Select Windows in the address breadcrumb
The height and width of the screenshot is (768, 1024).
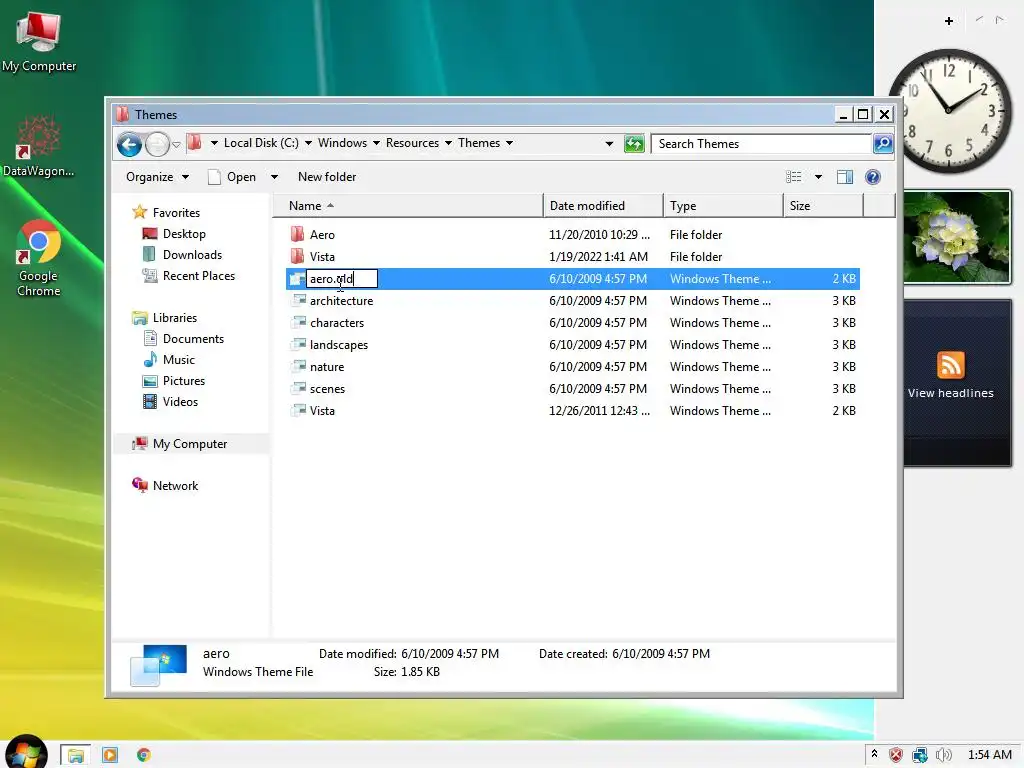click(x=342, y=143)
